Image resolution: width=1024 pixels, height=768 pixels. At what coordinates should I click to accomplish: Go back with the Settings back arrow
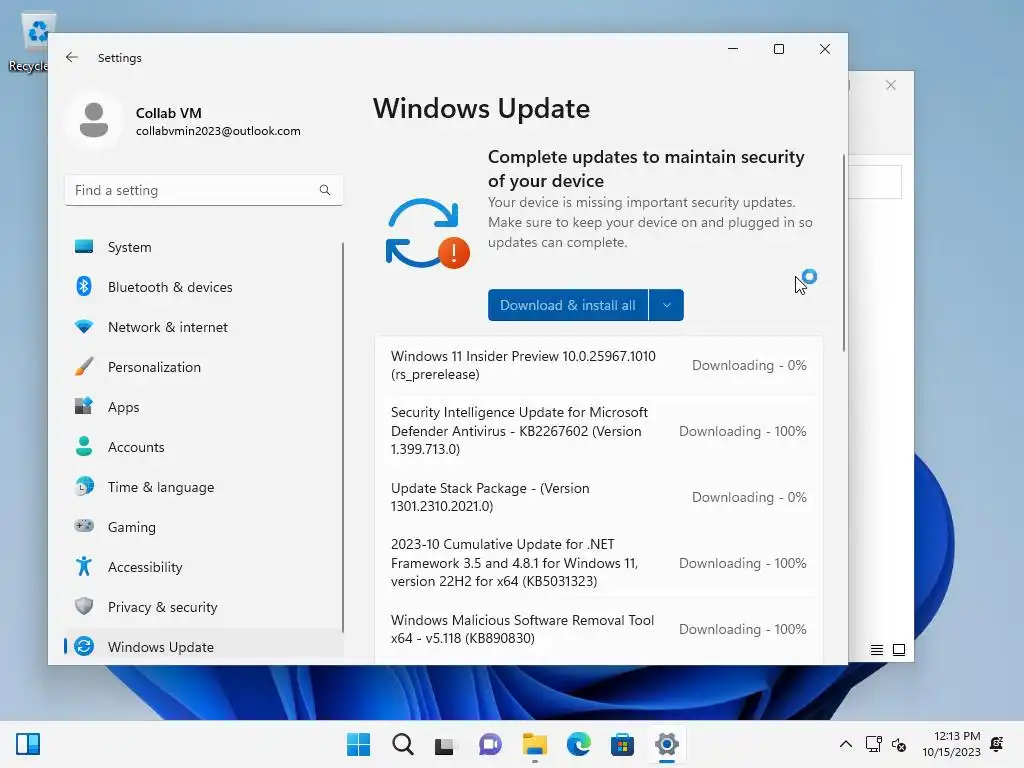(72, 57)
